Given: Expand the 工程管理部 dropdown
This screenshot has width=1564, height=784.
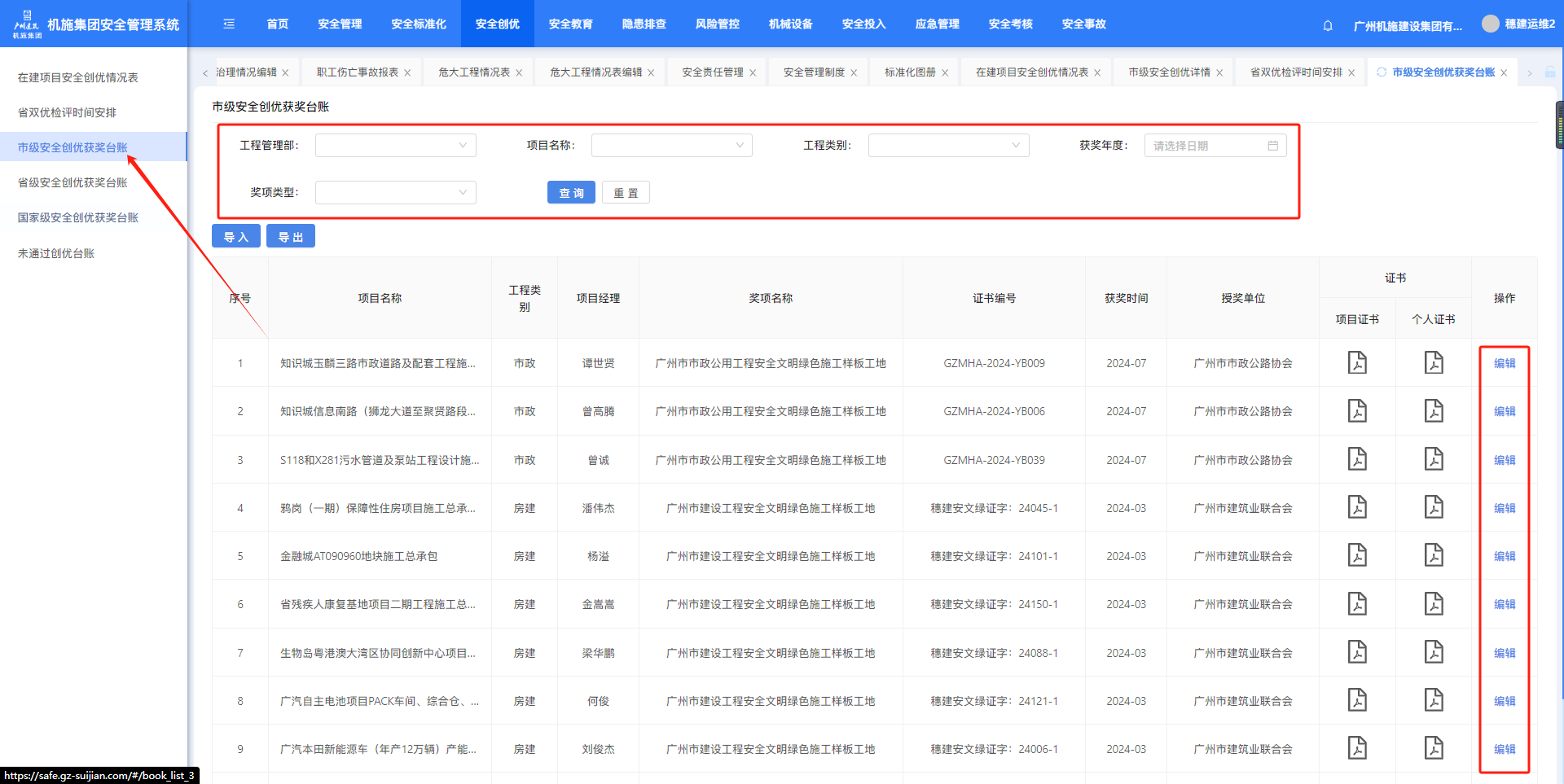Looking at the screenshot, I should point(395,146).
